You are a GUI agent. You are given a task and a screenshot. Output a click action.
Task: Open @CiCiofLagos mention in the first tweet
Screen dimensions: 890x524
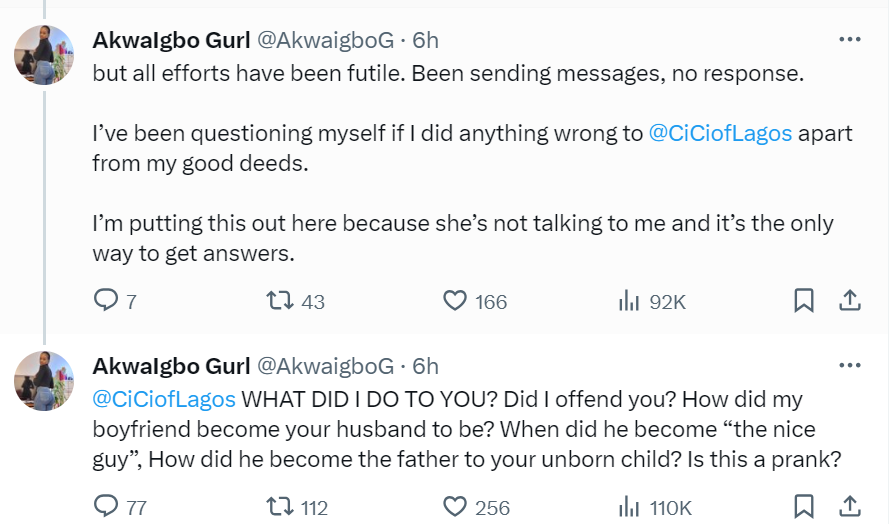pyautogui.click(x=721, y=134)
